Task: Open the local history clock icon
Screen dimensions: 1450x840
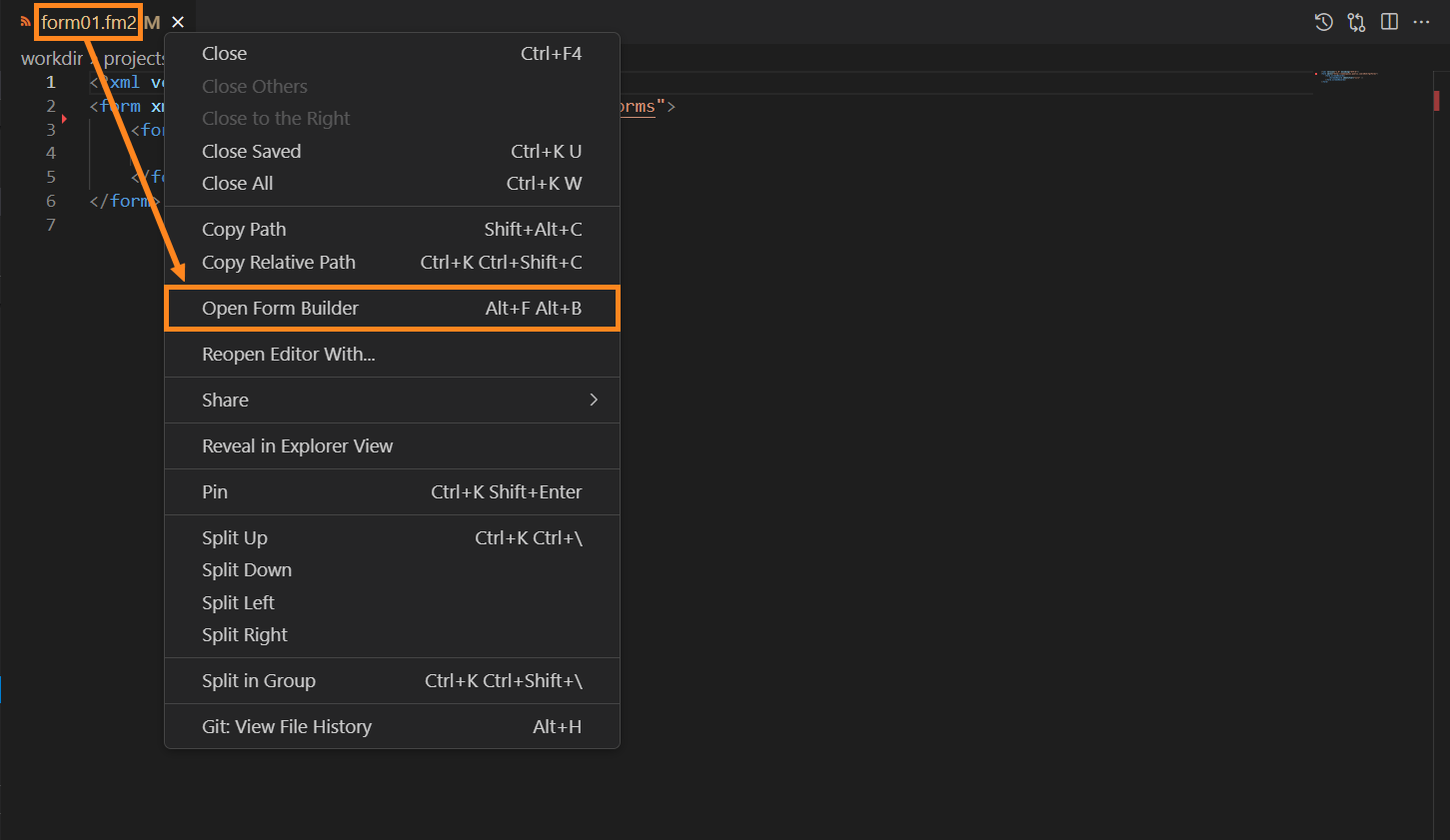Action: (x=1323, y=21)
